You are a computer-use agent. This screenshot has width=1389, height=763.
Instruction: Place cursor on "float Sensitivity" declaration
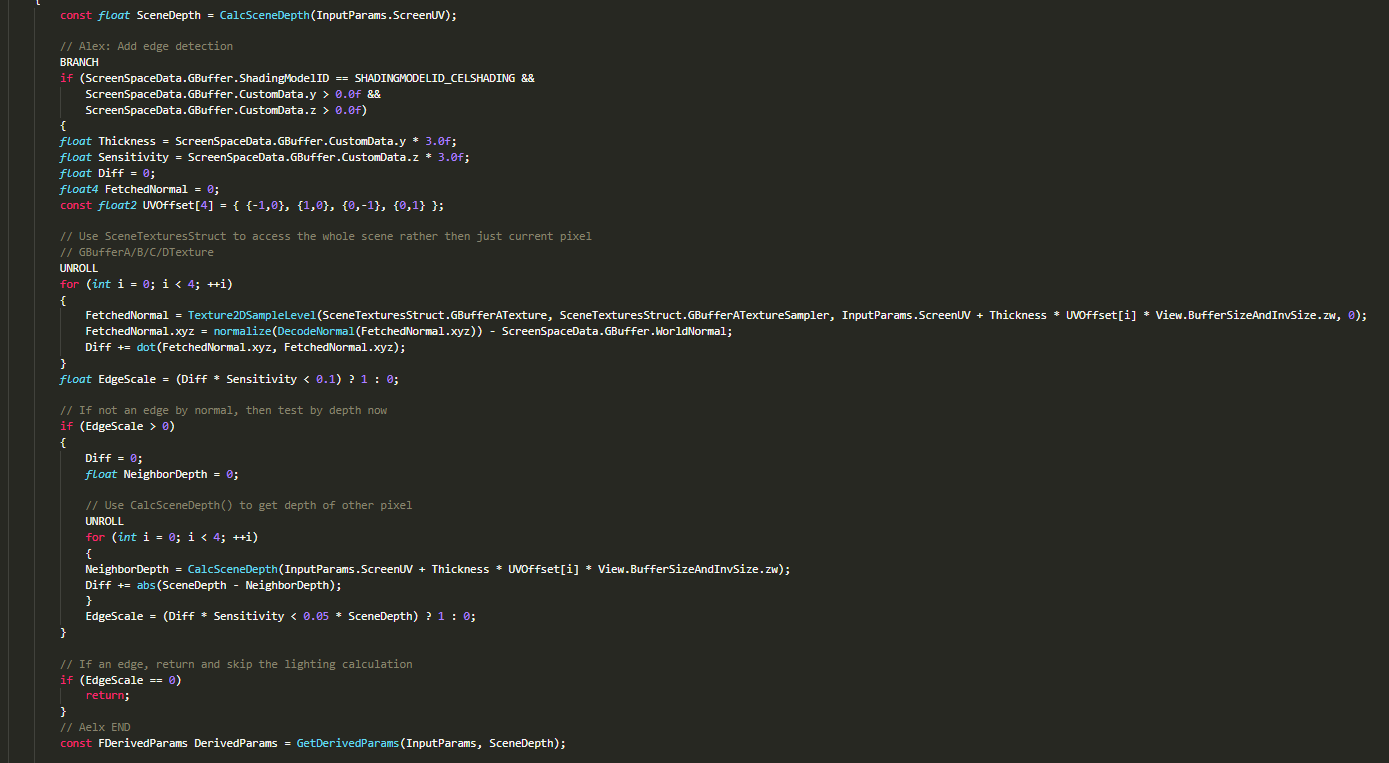[x=114, y=157]
